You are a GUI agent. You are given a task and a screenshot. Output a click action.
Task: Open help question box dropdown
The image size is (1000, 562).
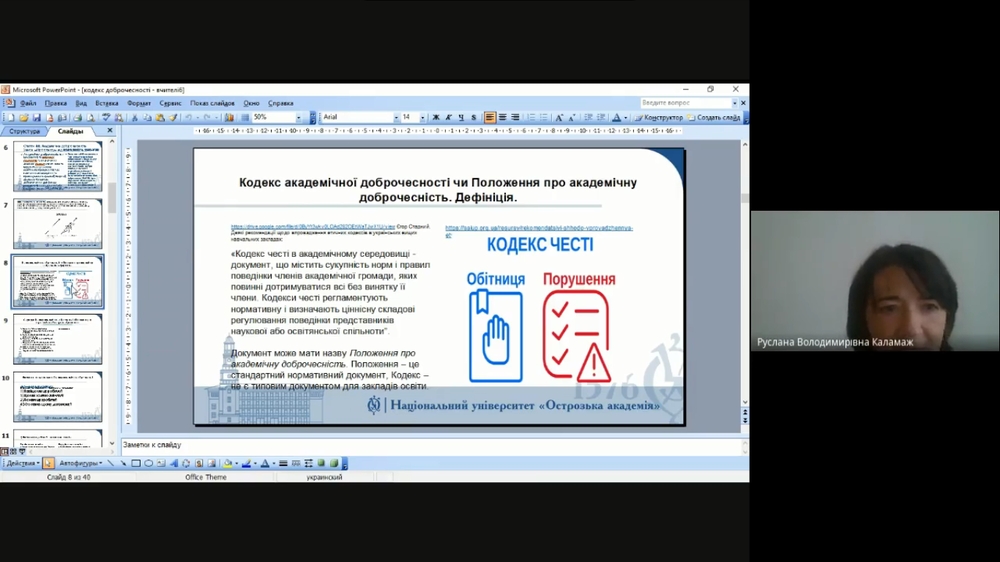[735, 103]
